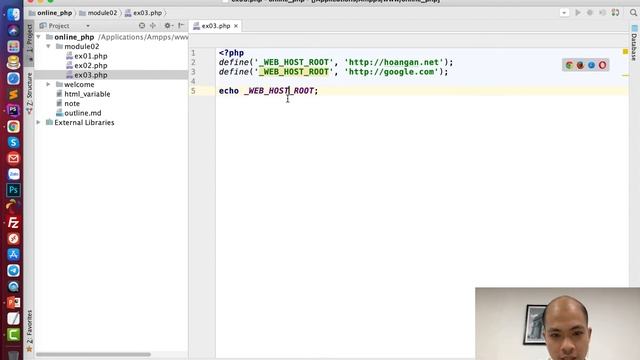Select module02 folder label in tree
This screenshot has height=360, width=640.
pyautogui.click(x=82, y=47)
